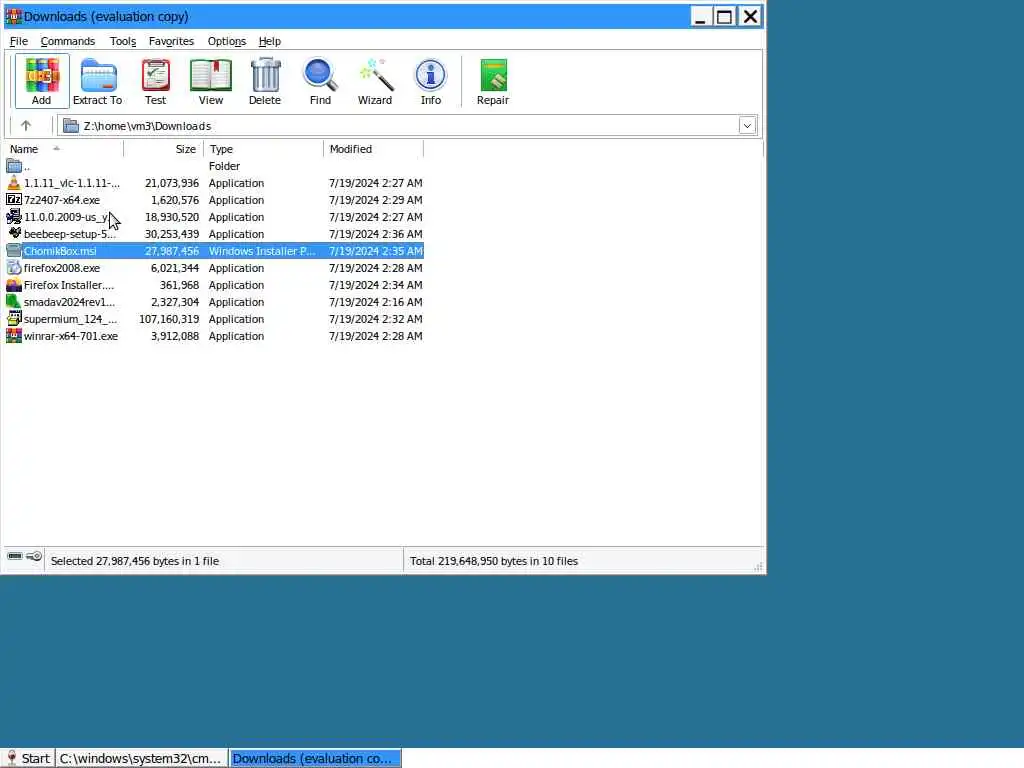Click the folder icon in the address bar
This screenshot has width=1024, height=768.
tap(71, 125)
